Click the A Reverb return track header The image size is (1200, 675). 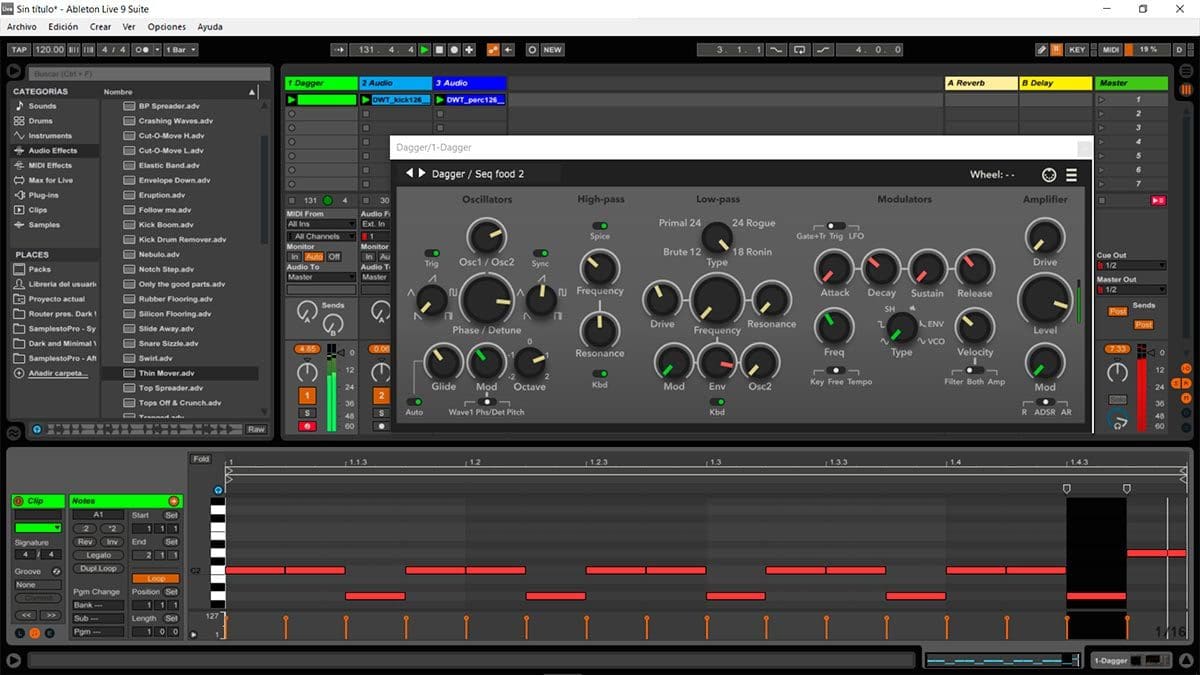tap(980, 83)
